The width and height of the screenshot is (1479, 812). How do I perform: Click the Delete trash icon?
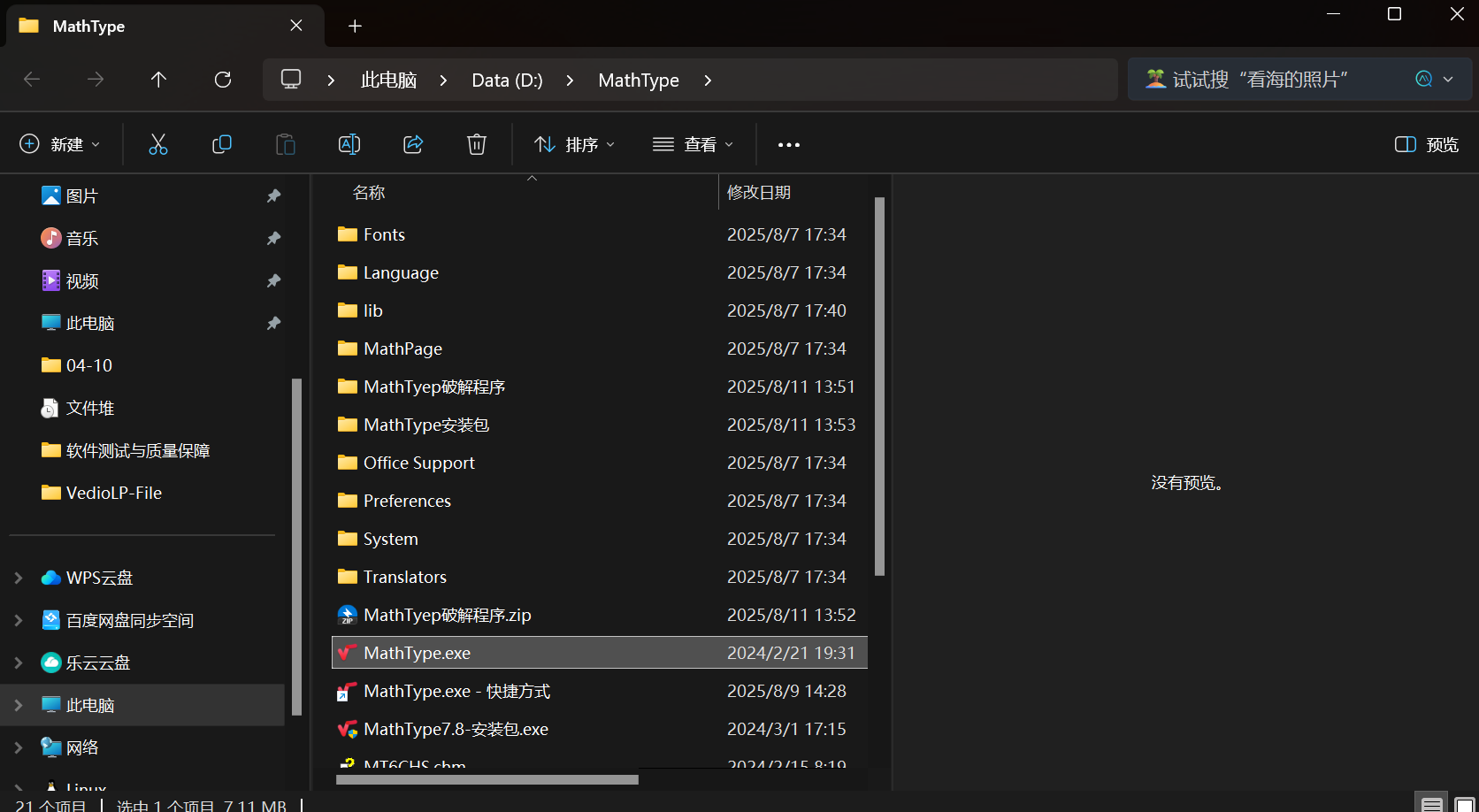tap(477, 144)
